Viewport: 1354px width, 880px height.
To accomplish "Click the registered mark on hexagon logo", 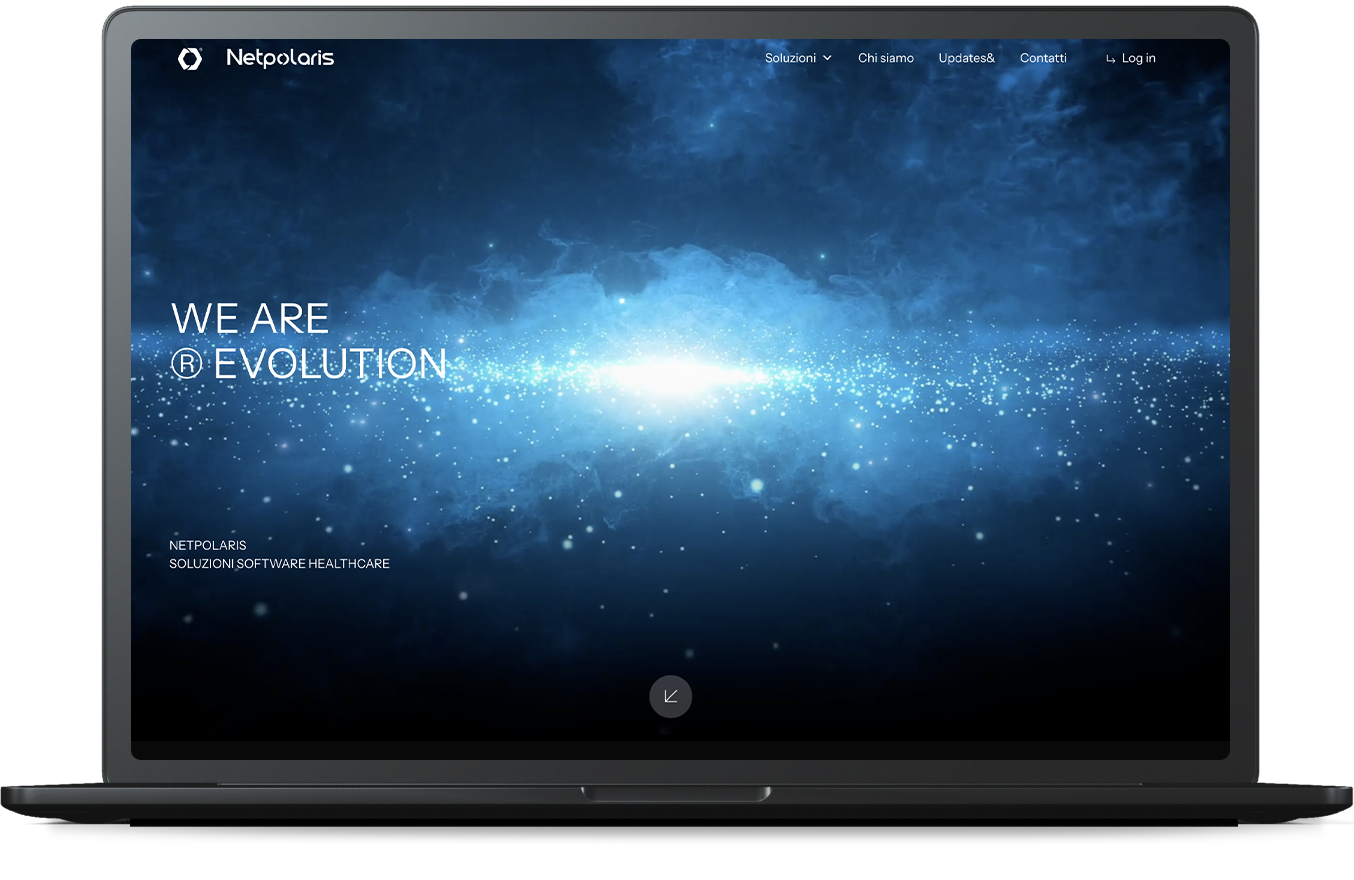I will point(203,49).
